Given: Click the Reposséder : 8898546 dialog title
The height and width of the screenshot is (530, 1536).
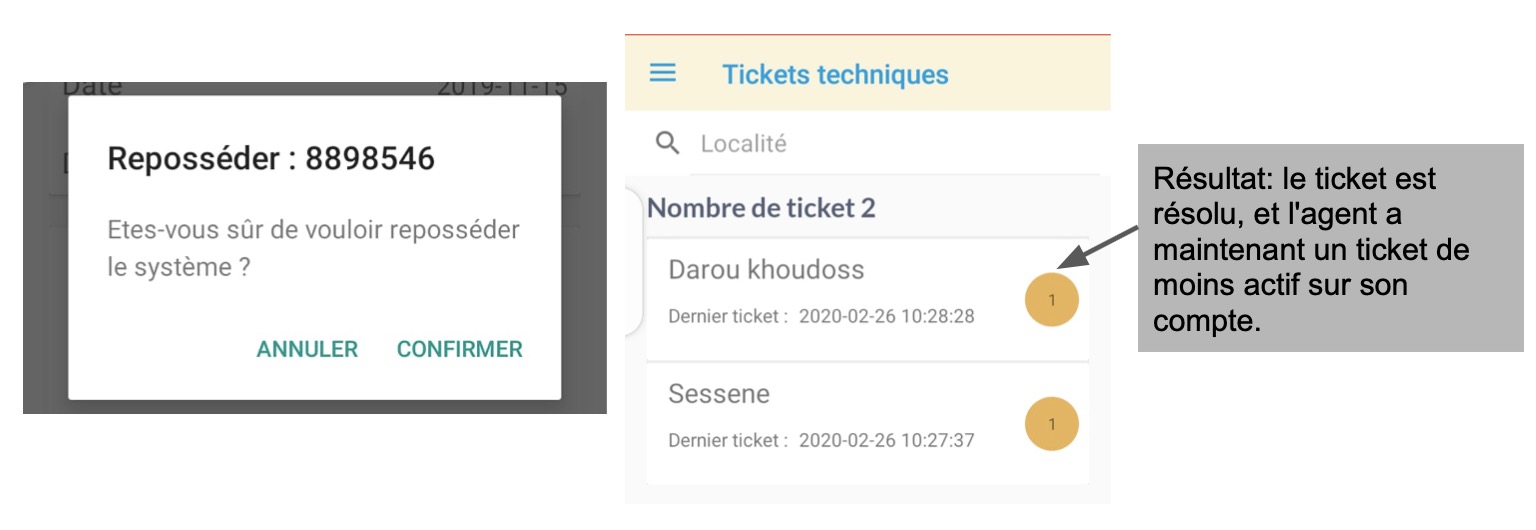Looking at the screenshot, I should pyautogui.click(x=271, y=158).
